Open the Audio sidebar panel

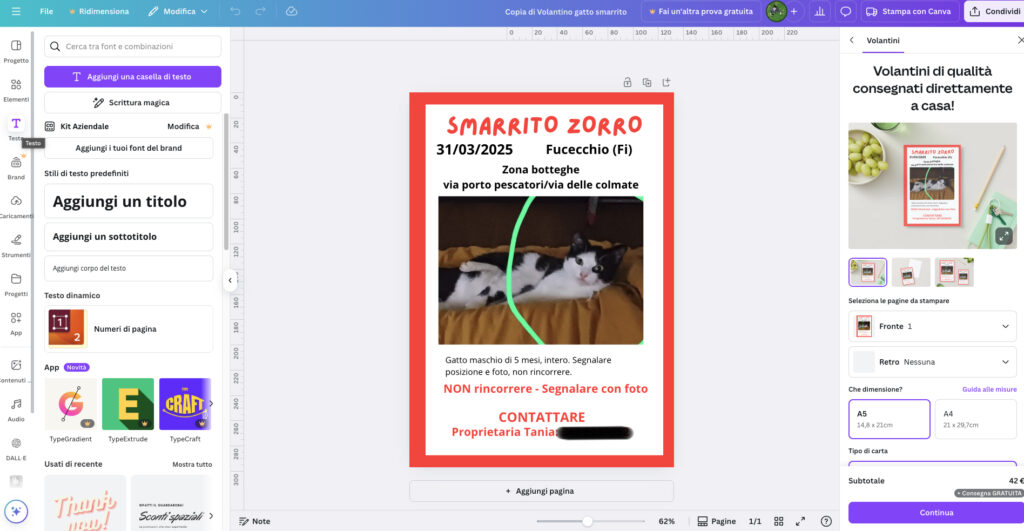[x=16, y=410]
